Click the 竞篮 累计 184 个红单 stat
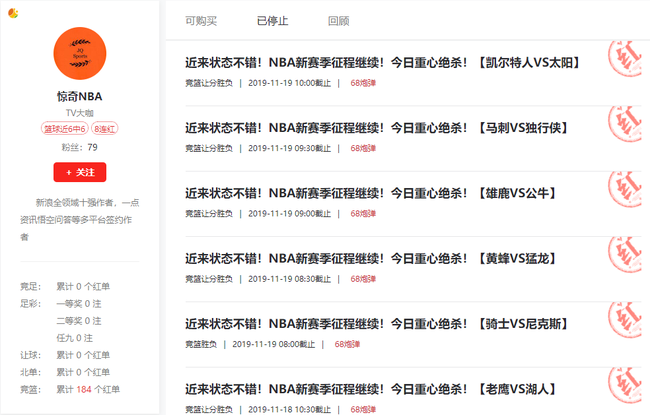The height and width of the screenshot is (415, 650). pos(70,390)
